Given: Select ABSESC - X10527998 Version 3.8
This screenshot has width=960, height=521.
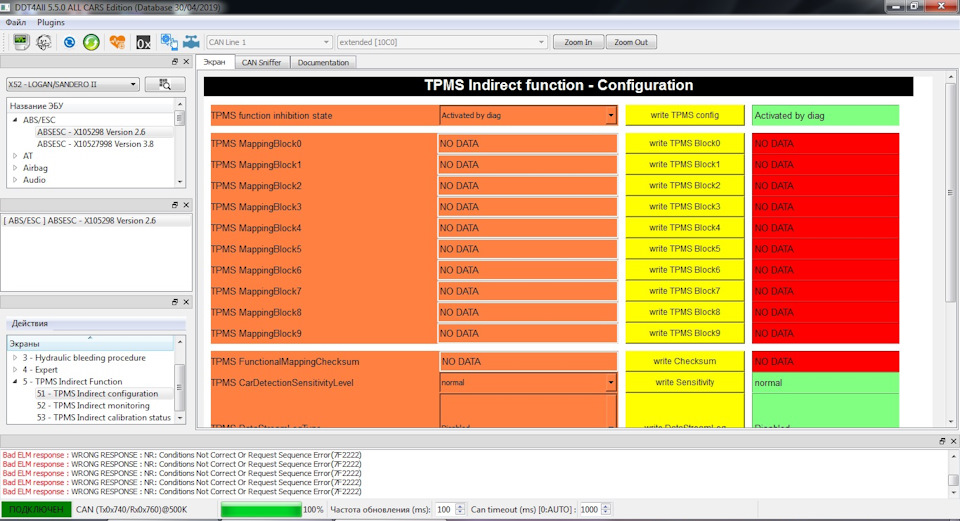Looking at the screenshot, I should 96,144.
